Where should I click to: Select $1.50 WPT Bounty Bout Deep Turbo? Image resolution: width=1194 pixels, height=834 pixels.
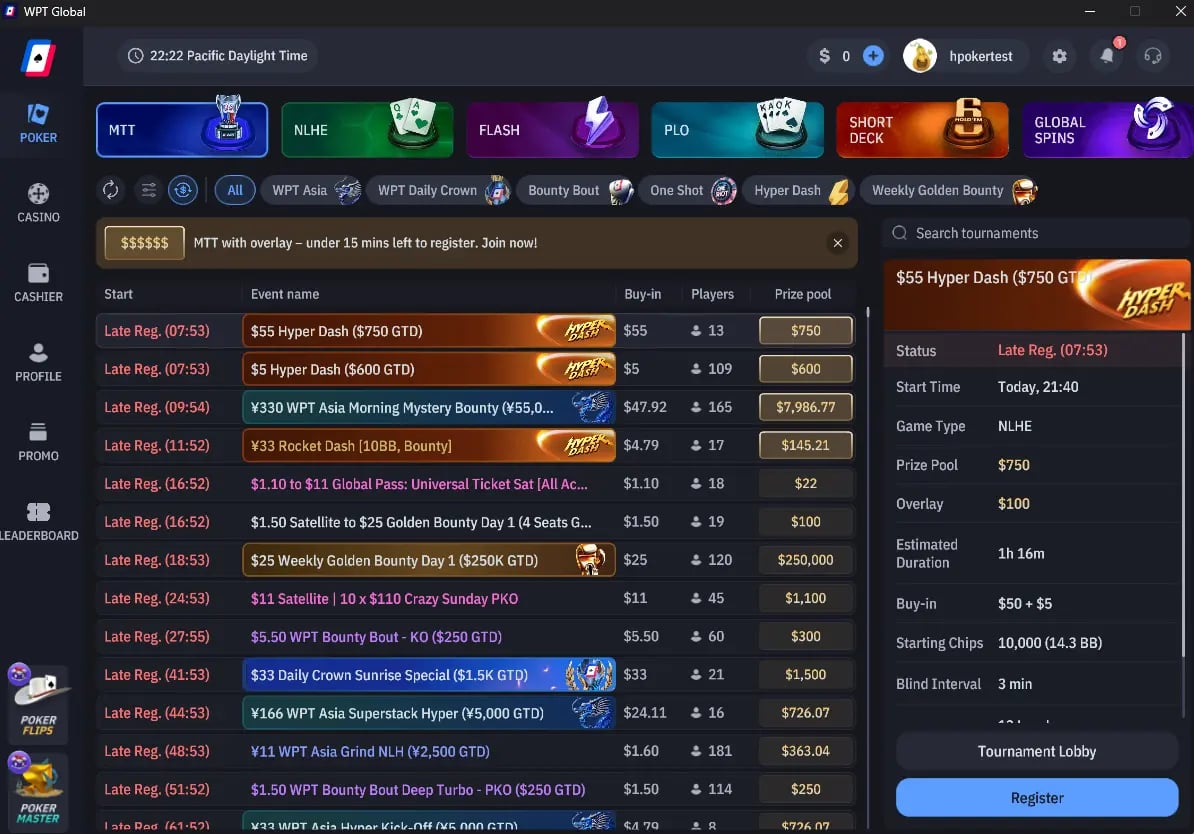pos(475,789)
